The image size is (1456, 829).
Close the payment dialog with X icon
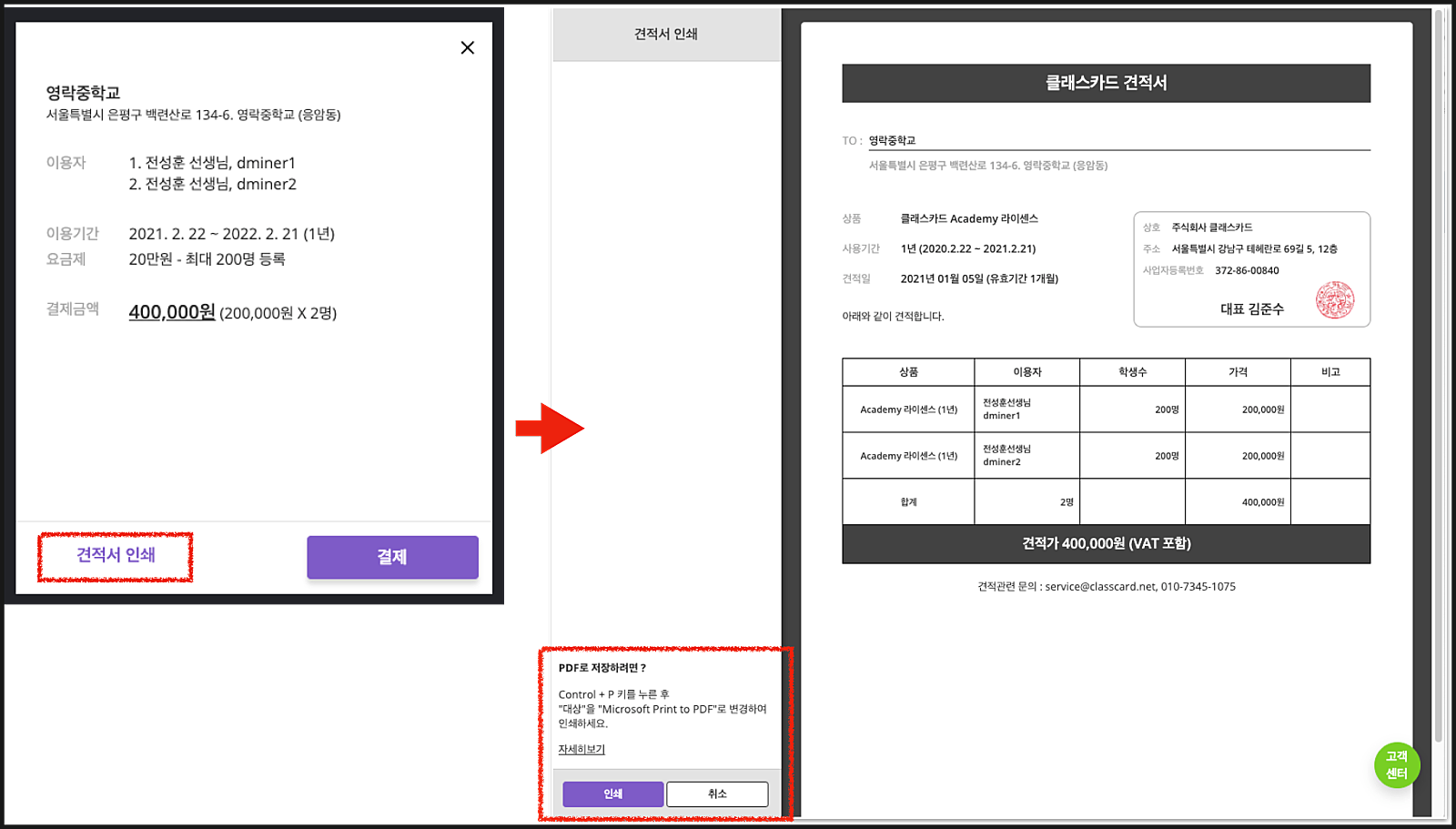point(467,47)
